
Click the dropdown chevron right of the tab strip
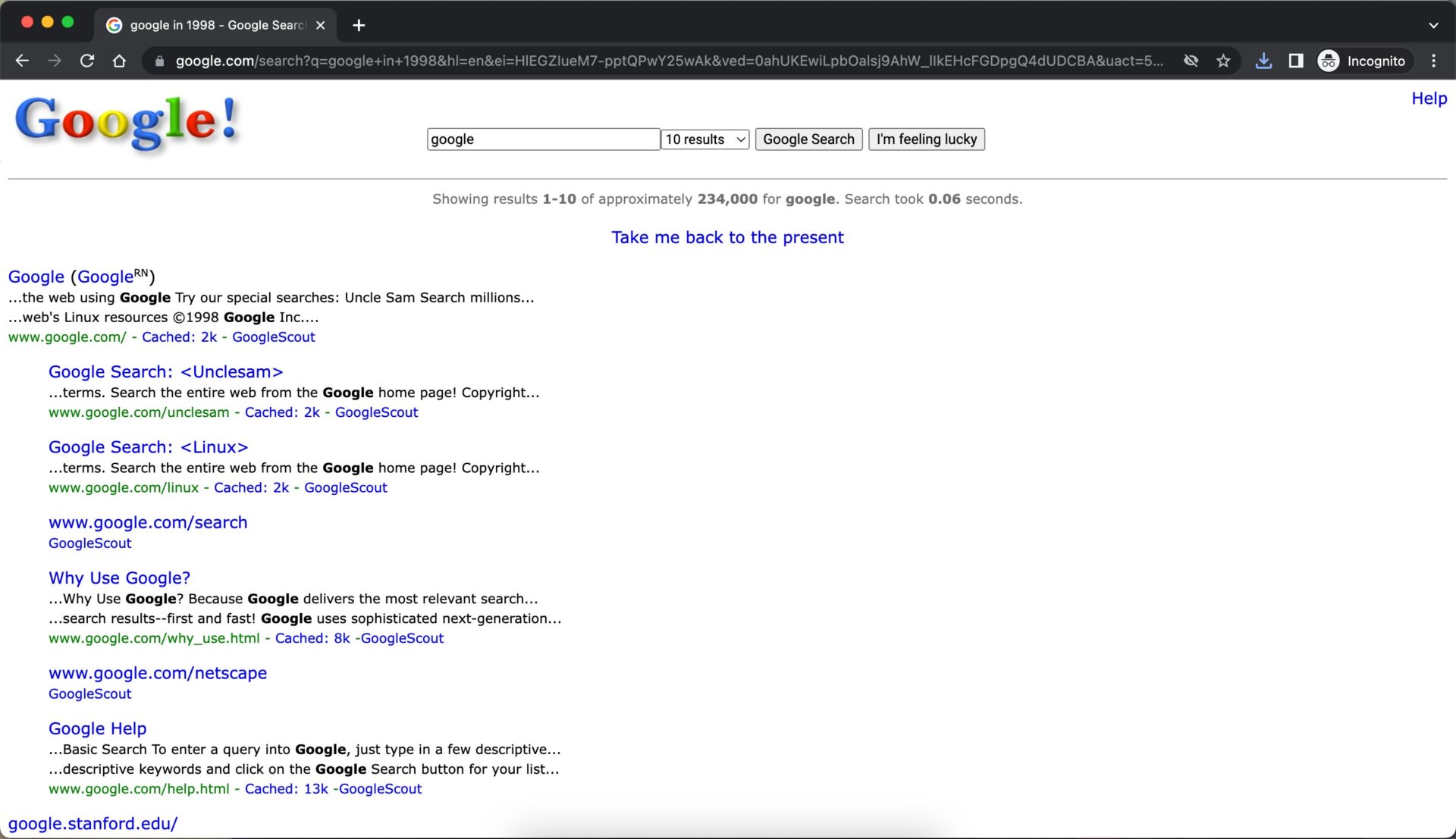(1434, 24)
